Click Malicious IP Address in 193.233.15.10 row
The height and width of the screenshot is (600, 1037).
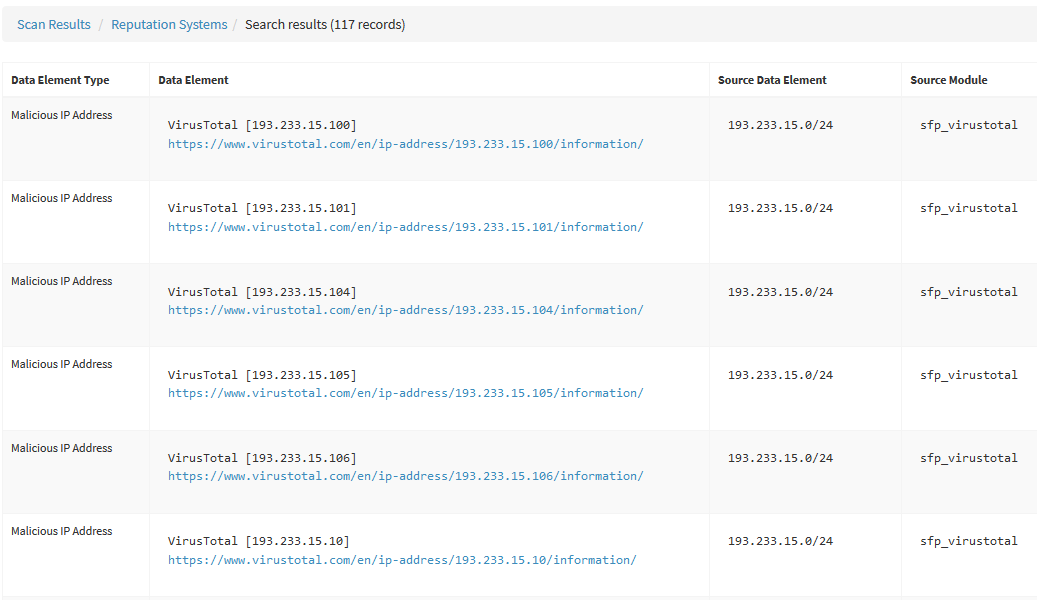(x=62, y=531)
